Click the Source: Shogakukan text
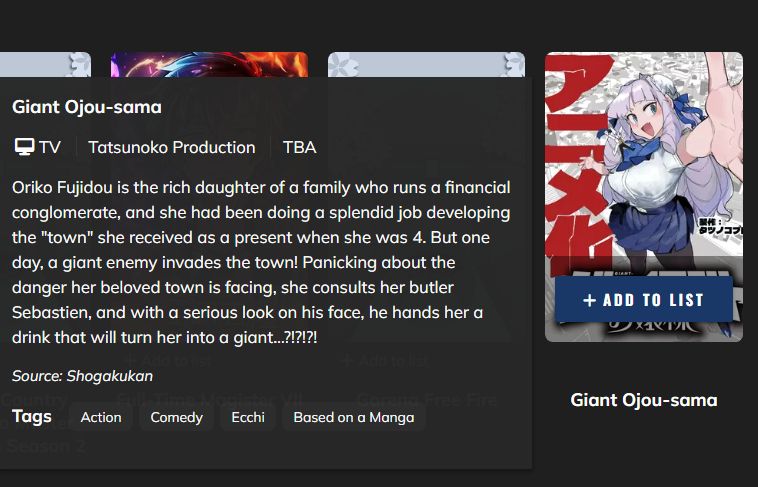This screenshot has height=487, width=758. (x=82, y=376)
